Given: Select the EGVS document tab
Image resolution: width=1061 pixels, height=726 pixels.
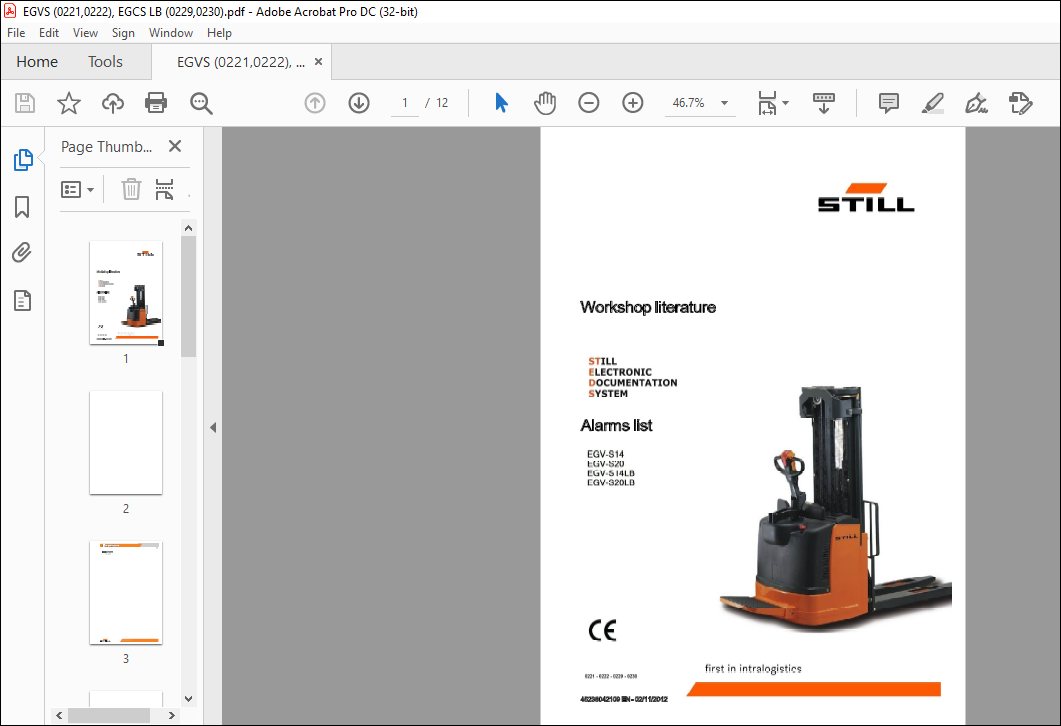Looking at the screenshot, I should click(240, 62).
